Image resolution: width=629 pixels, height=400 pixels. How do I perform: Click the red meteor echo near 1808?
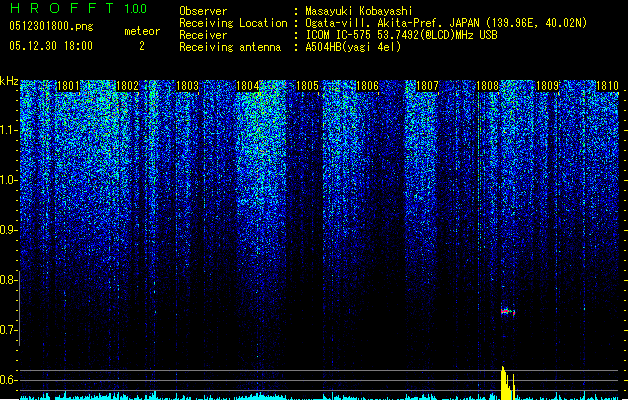click(x=507, y=311)
